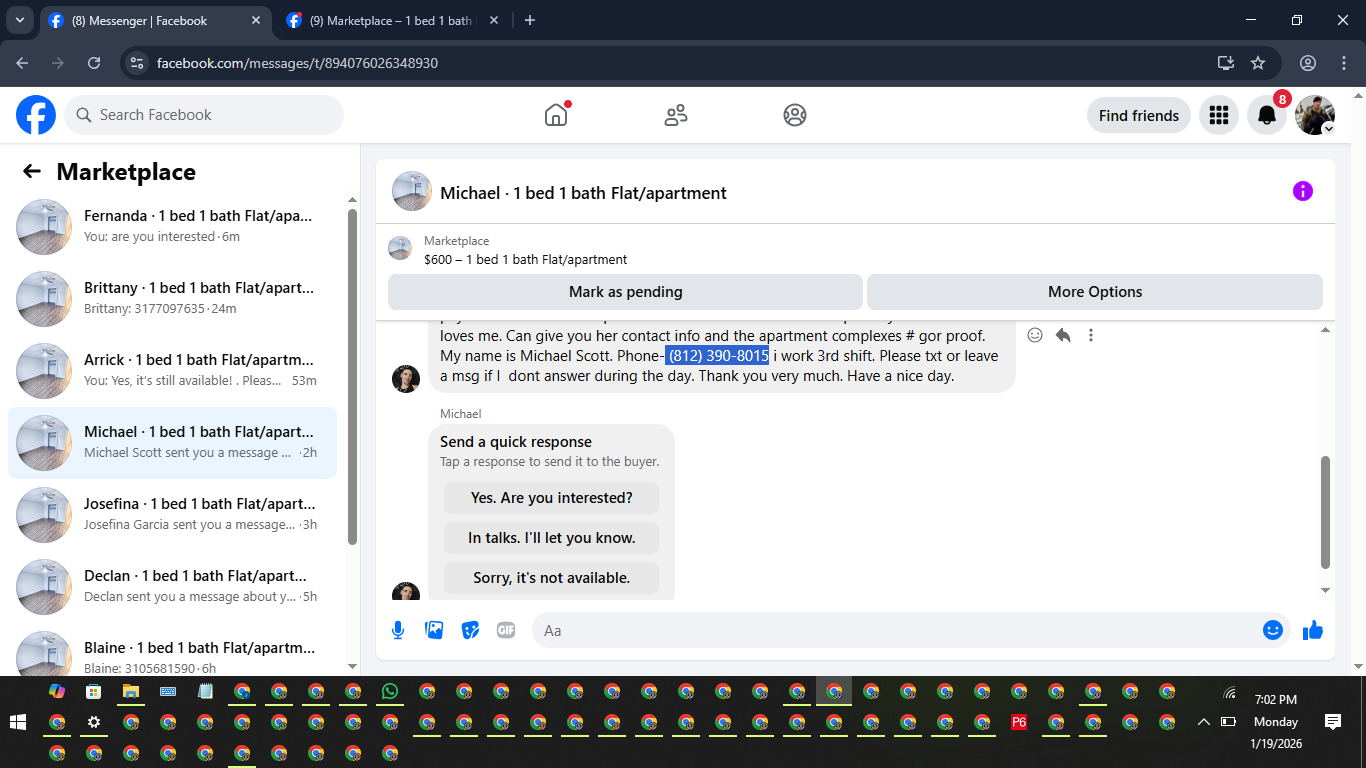1366x768 pixels.
Task: Click the back arrow next to Marketplace
Action: coord(32,171)
